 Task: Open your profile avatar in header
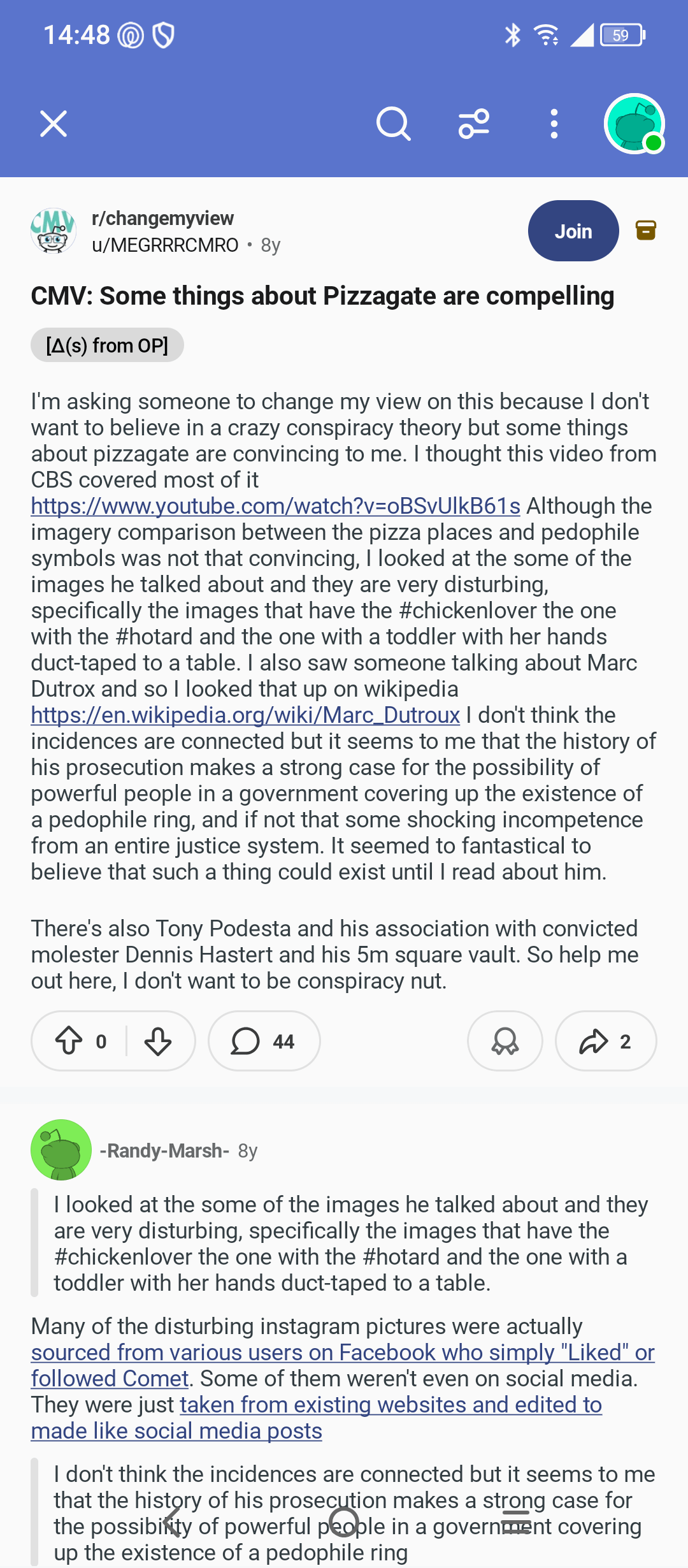pos(634,124)
